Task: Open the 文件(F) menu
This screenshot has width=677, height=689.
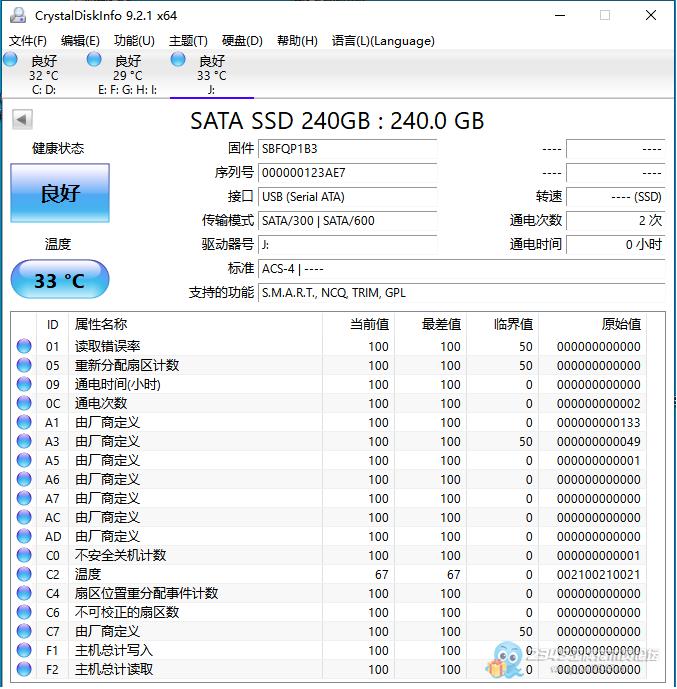Action: click(28, 41)
